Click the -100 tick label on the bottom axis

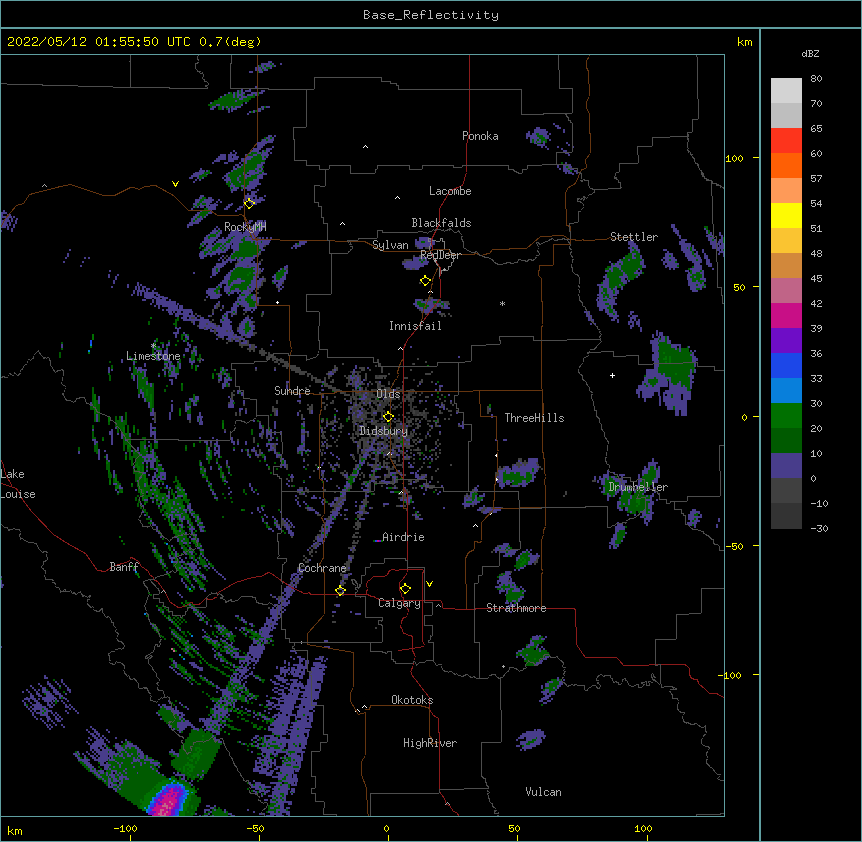125,828
